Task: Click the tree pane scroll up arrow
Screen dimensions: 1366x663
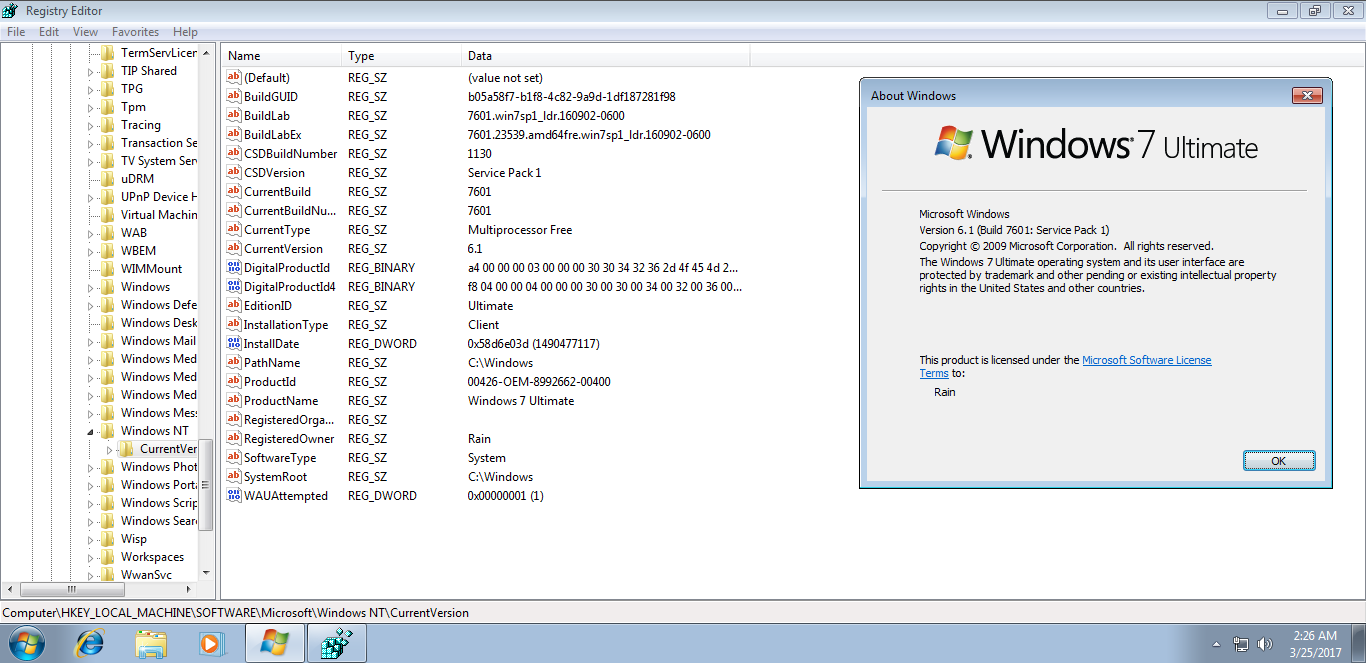Action: [206, 52]
